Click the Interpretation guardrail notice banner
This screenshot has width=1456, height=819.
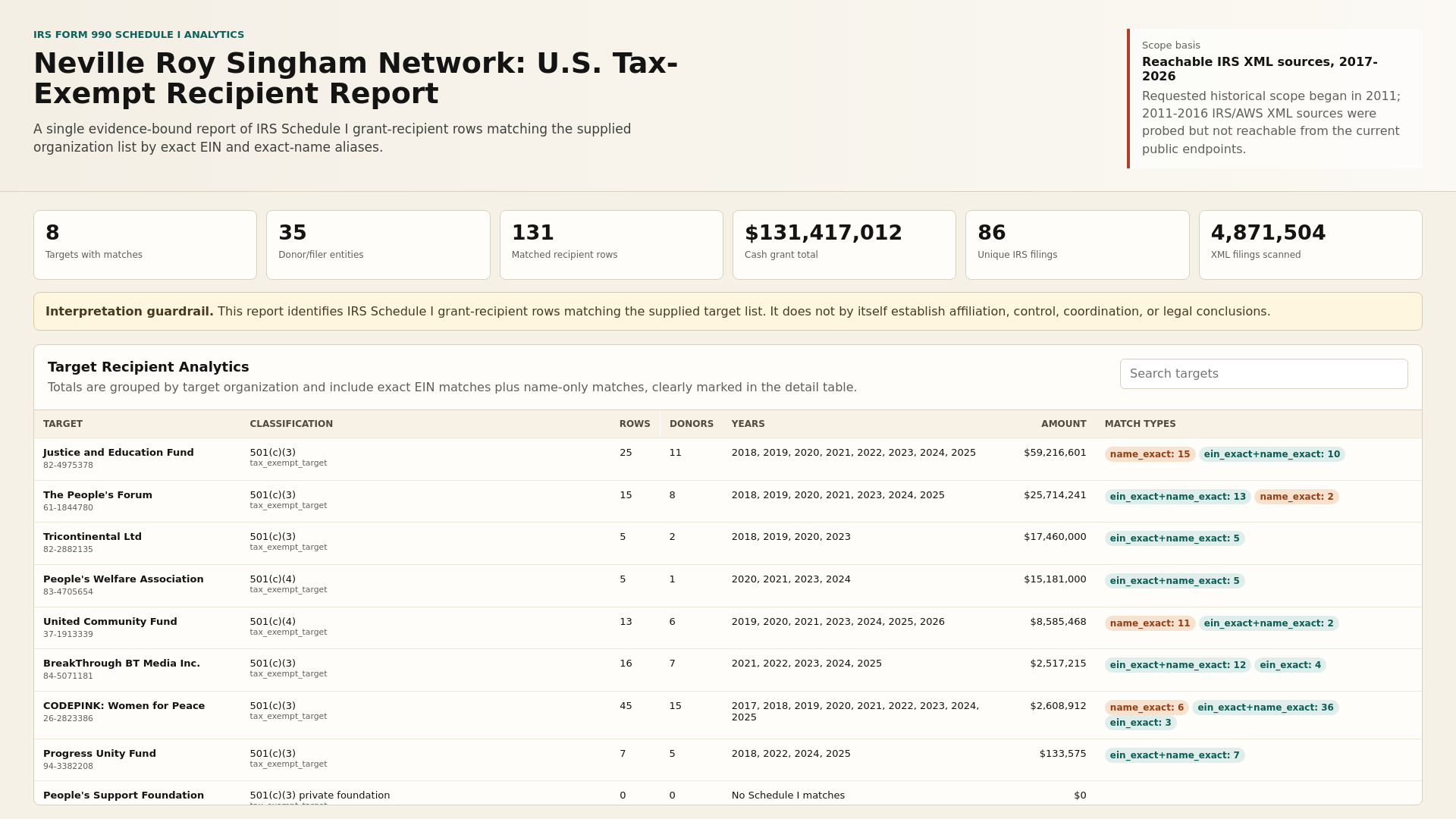[728, 312]
